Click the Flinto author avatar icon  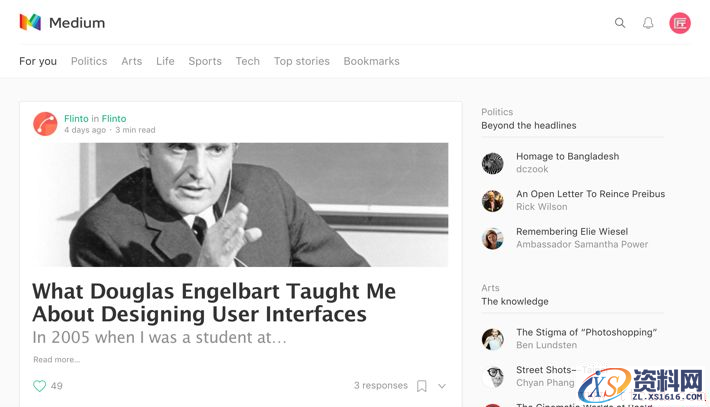point(45,123)
